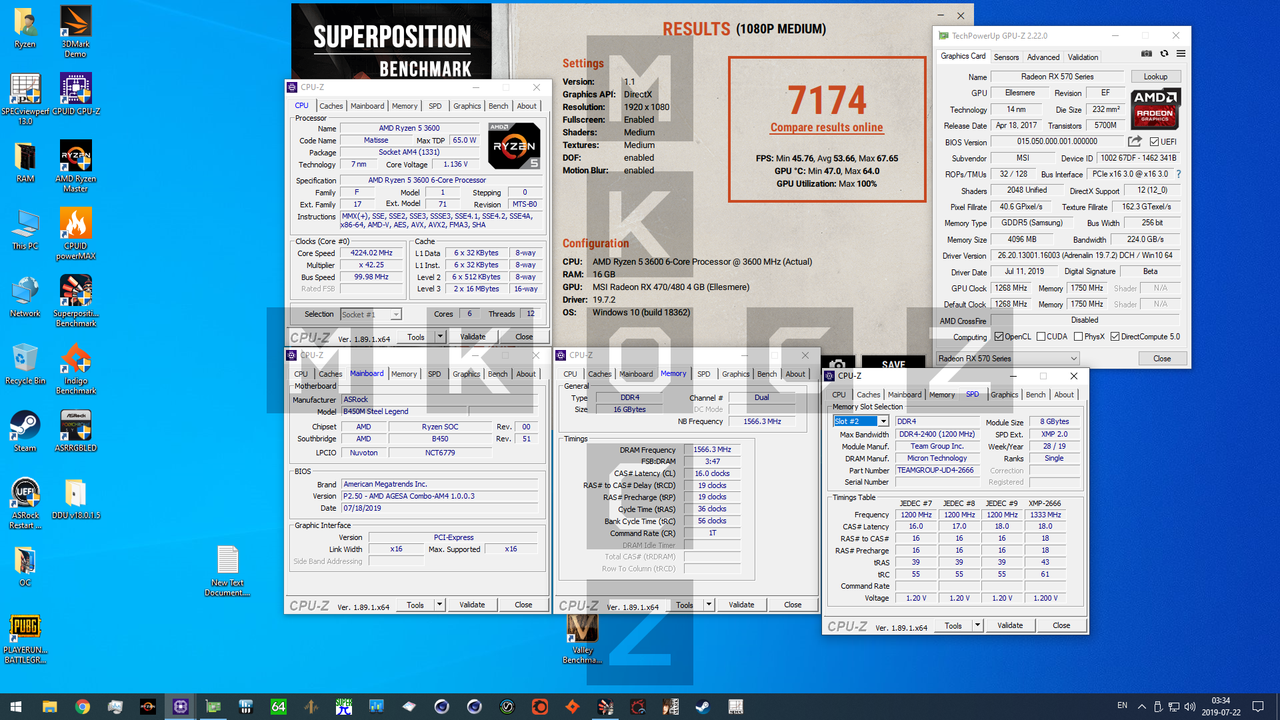Launch SPECviewperf 13.0 from the desktop
Viewport: 1280px width, 720px height.
click(25, 97)
